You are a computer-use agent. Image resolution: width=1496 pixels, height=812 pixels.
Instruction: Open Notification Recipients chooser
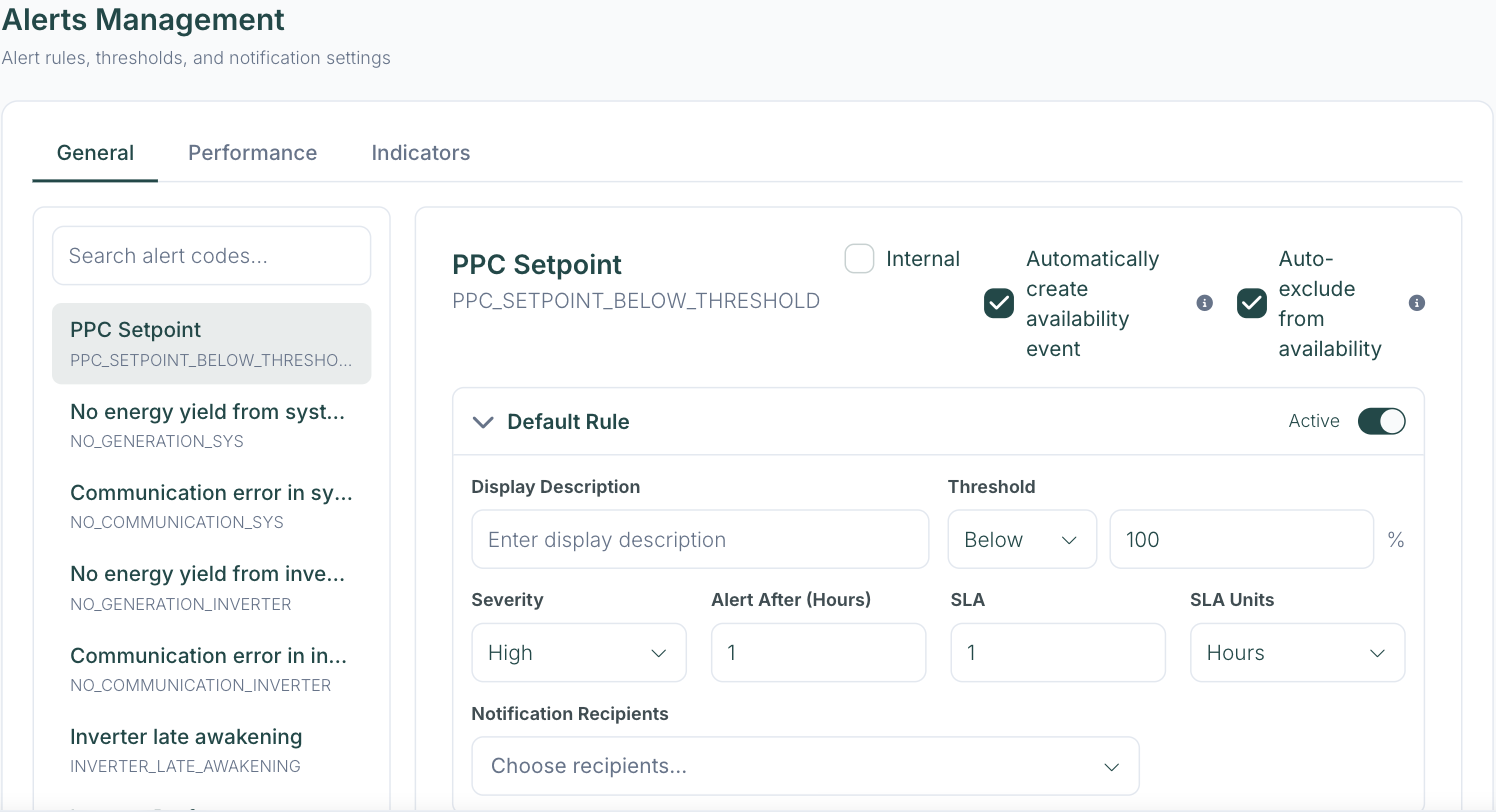tap(805, 766)
